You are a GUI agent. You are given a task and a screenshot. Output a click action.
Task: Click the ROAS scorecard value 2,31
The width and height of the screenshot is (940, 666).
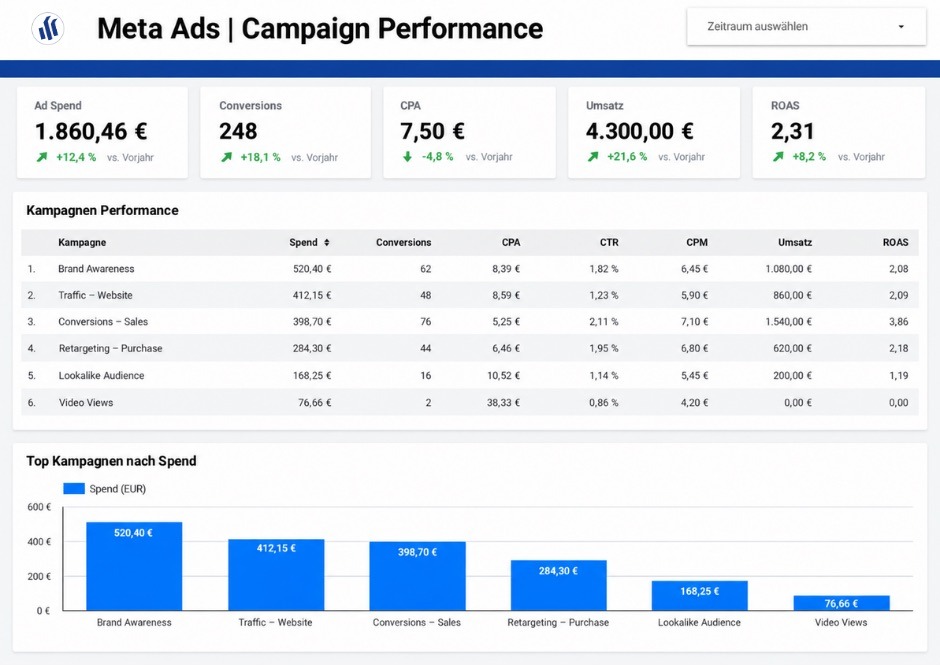(793, 131)
